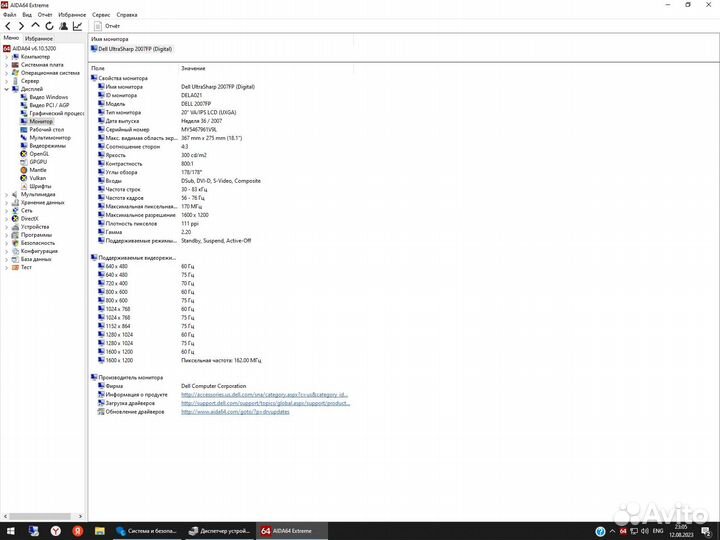Click the Mantle tree icon
720x540 pixels.
[24, 170]
